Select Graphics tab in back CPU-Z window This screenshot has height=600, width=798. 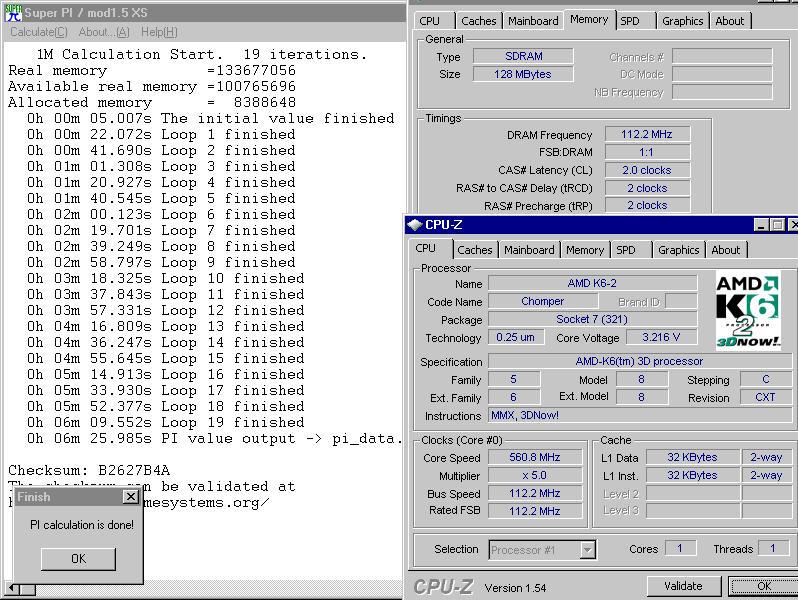[x=682, y=21]
